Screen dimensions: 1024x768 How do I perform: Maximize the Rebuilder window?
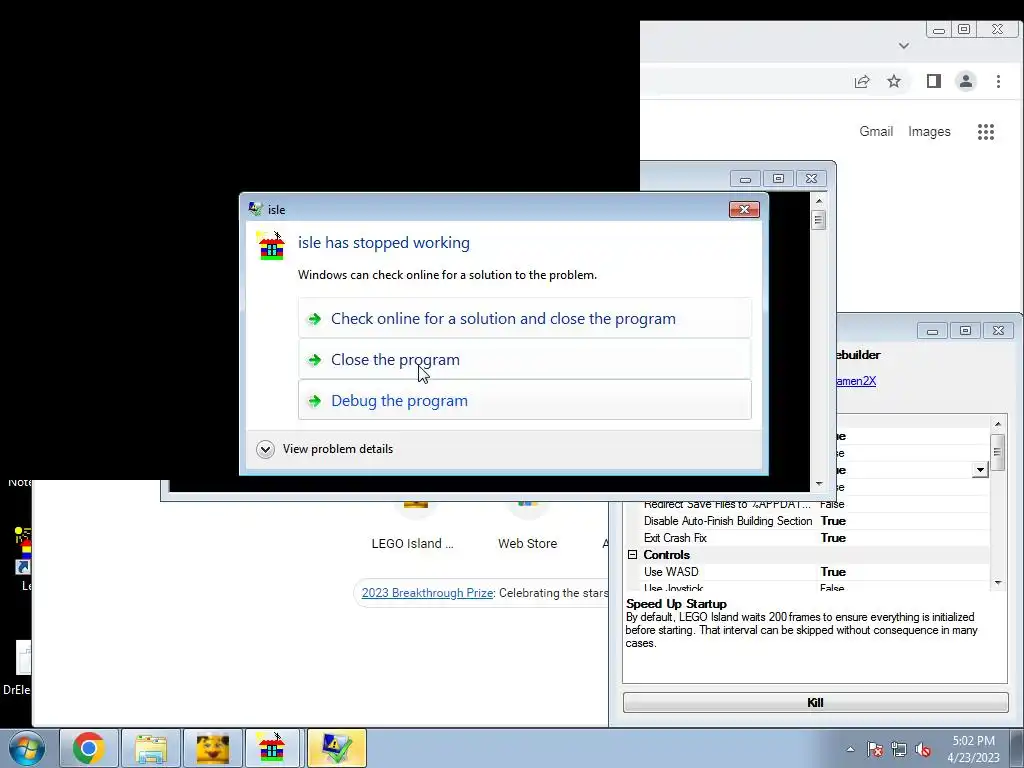point(965,330)
